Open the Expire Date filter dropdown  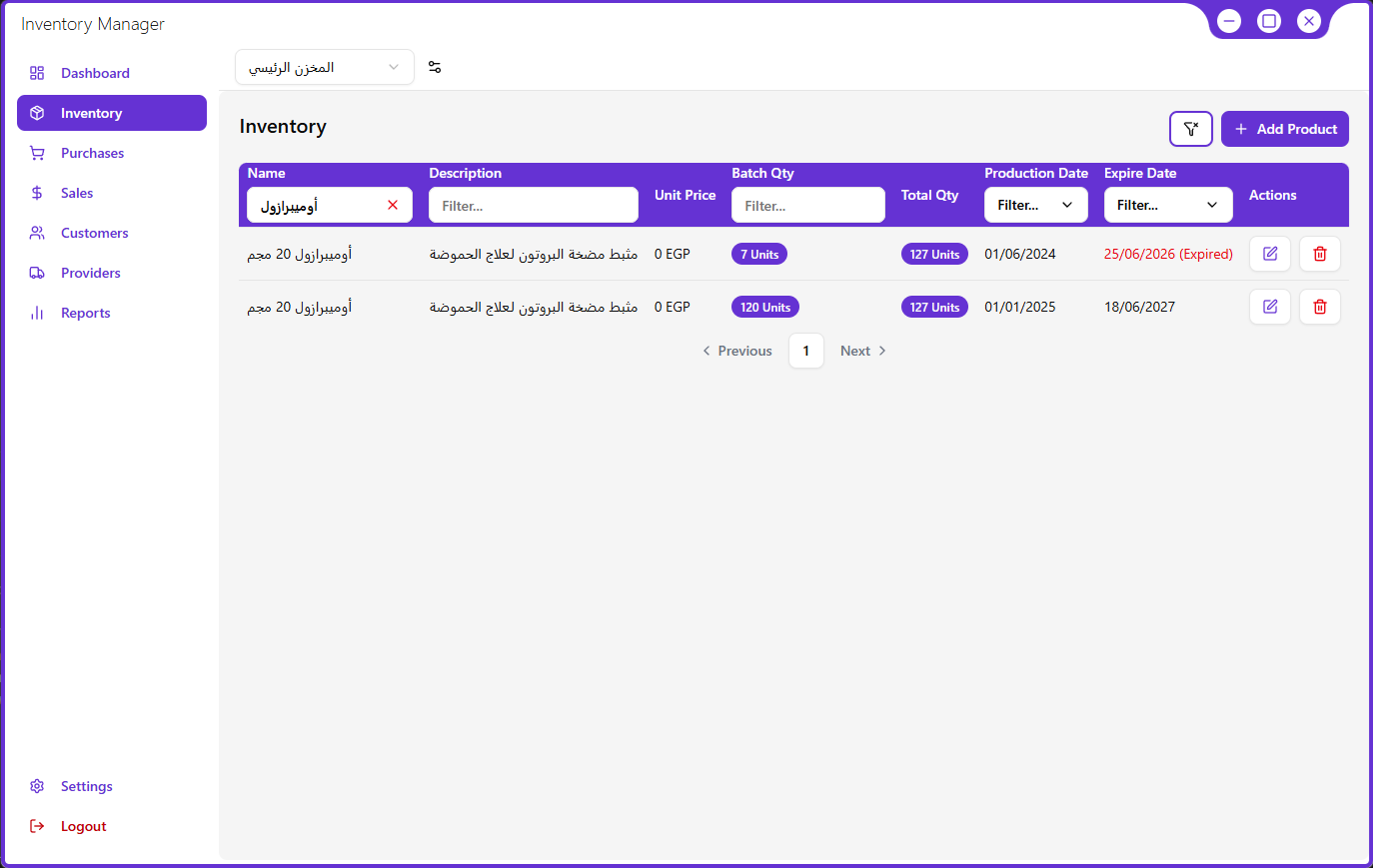click(1168, 205)
